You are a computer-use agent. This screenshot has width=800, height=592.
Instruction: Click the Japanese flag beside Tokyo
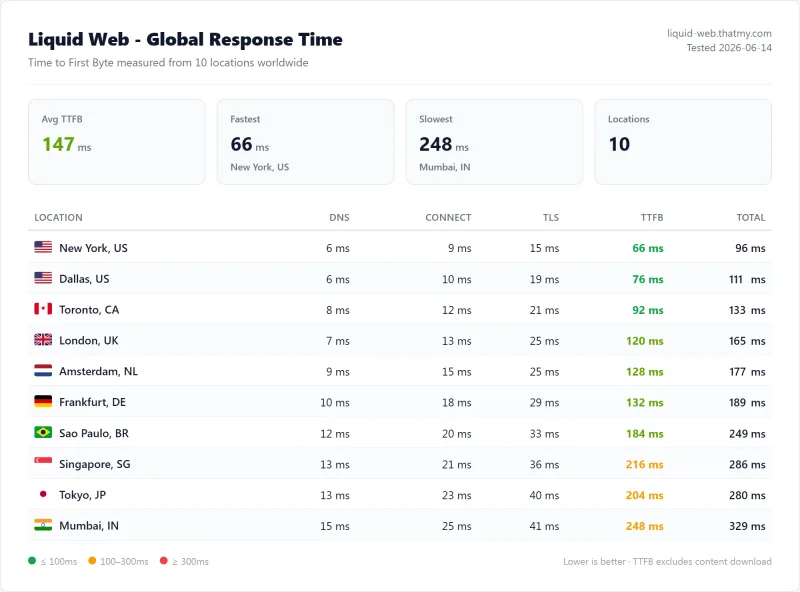point(43,494)
